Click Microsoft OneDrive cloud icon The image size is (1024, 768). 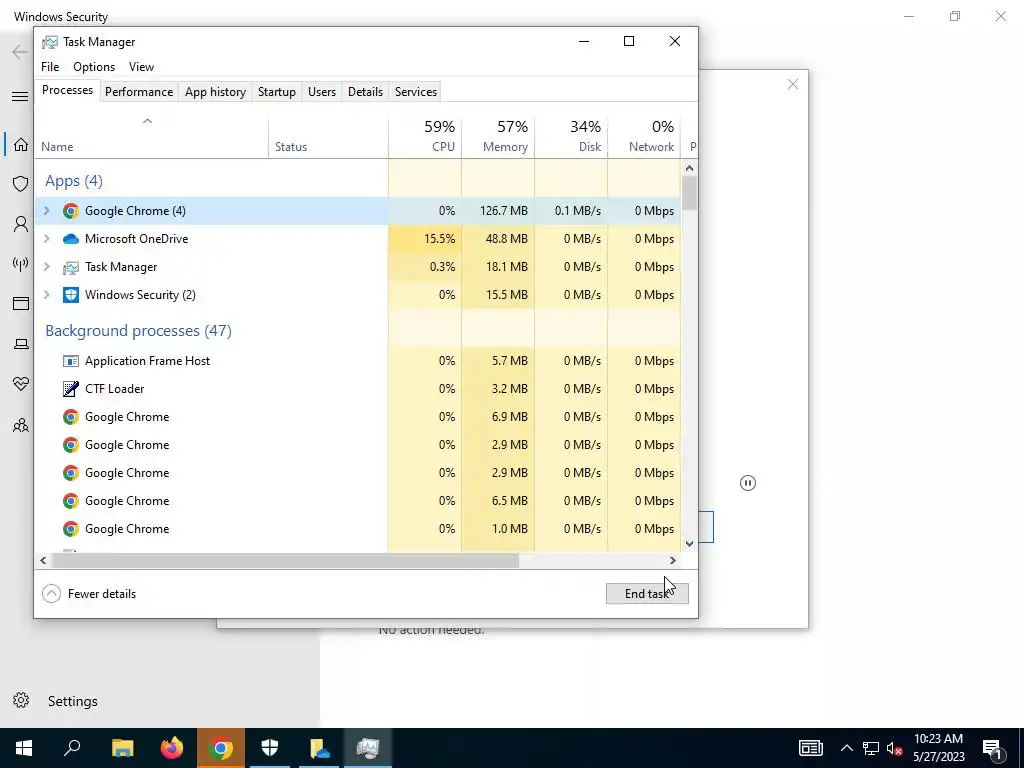[x=71, y=239]
